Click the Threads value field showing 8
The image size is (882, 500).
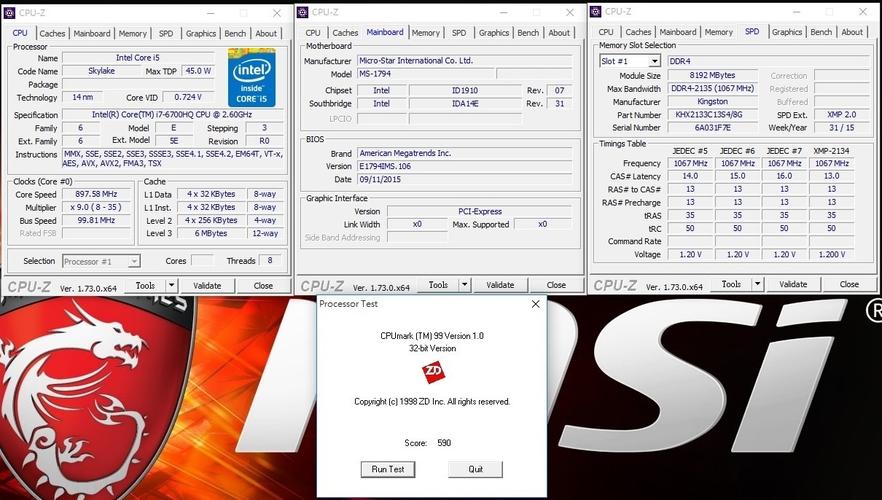270,261
